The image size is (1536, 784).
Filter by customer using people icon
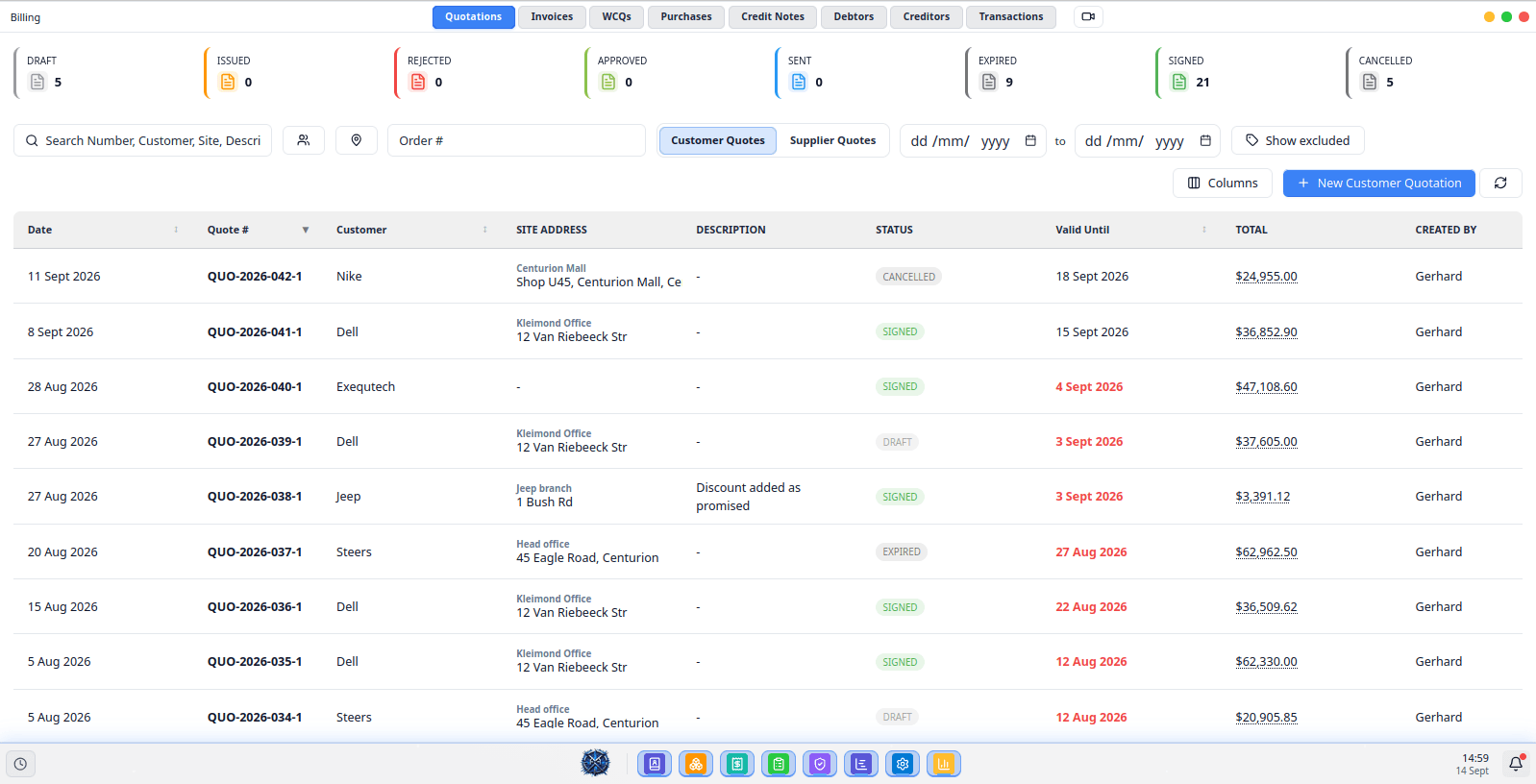304,140
